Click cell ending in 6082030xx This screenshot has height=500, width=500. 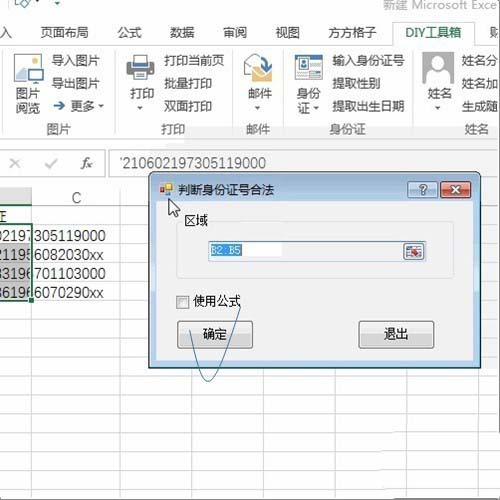[x=76, y=254]
